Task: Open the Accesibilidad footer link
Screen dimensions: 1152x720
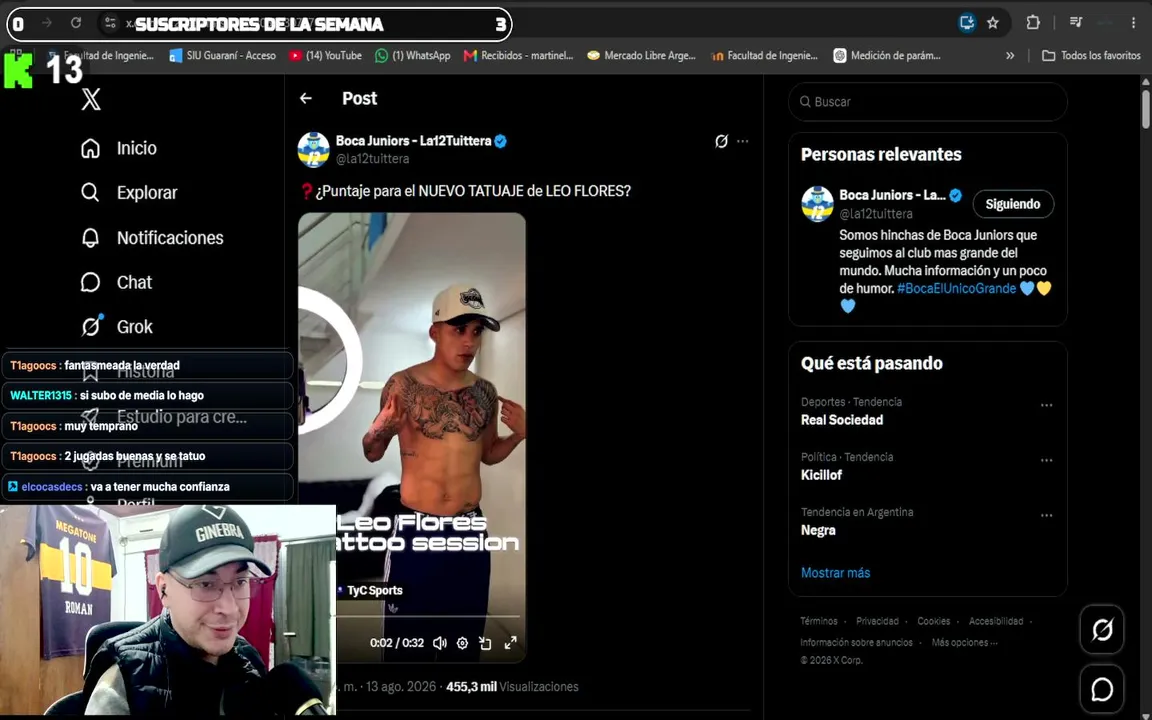Action: point(996,621)
